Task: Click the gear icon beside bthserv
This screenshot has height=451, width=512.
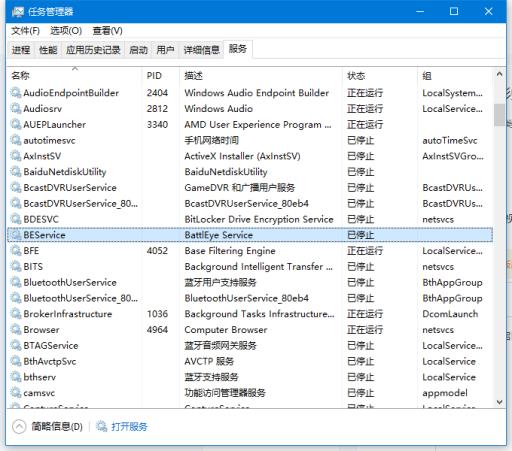Action: coord(16,377)
